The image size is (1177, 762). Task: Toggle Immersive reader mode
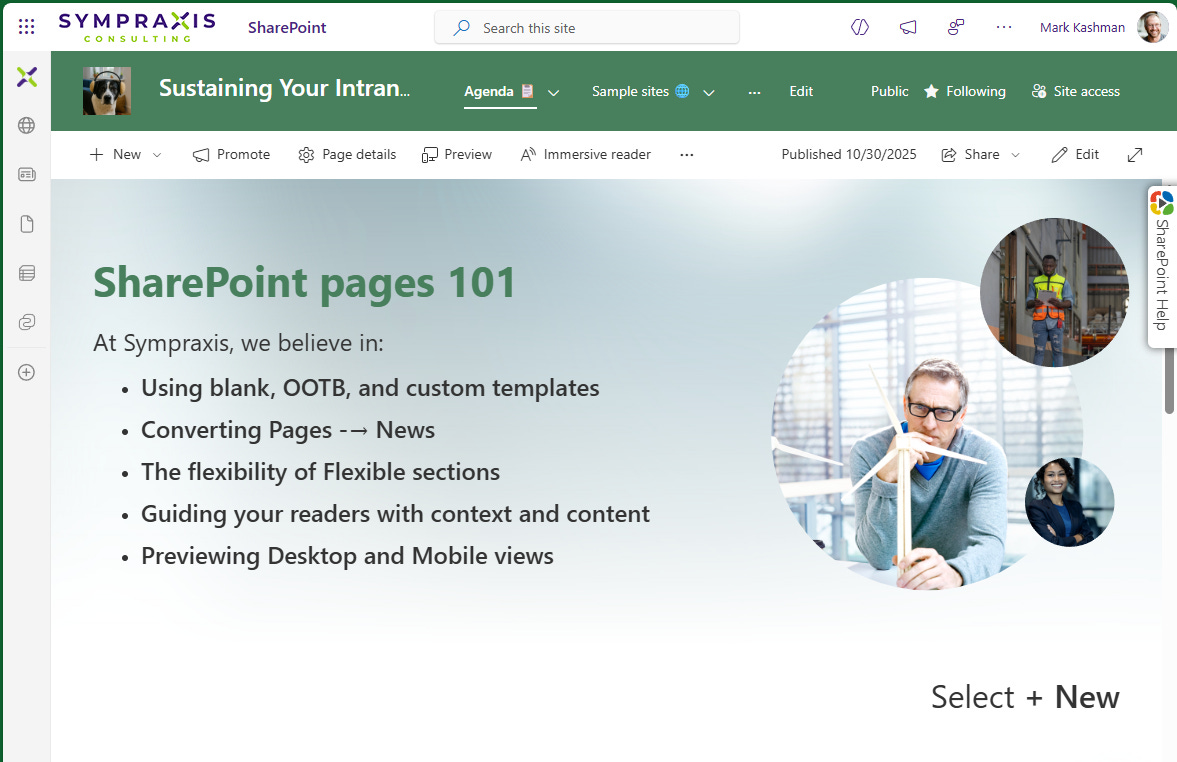coord(585,154)
